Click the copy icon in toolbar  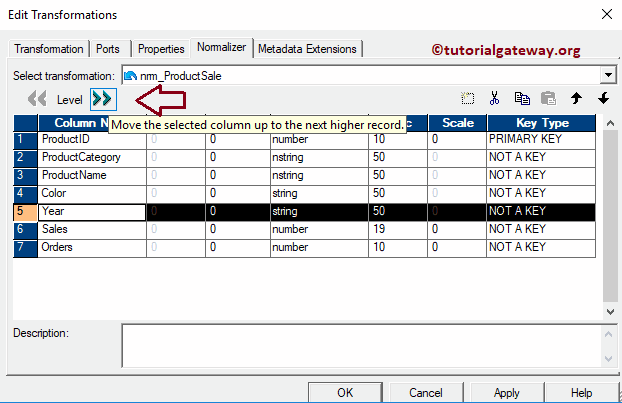tap(522, 98)
